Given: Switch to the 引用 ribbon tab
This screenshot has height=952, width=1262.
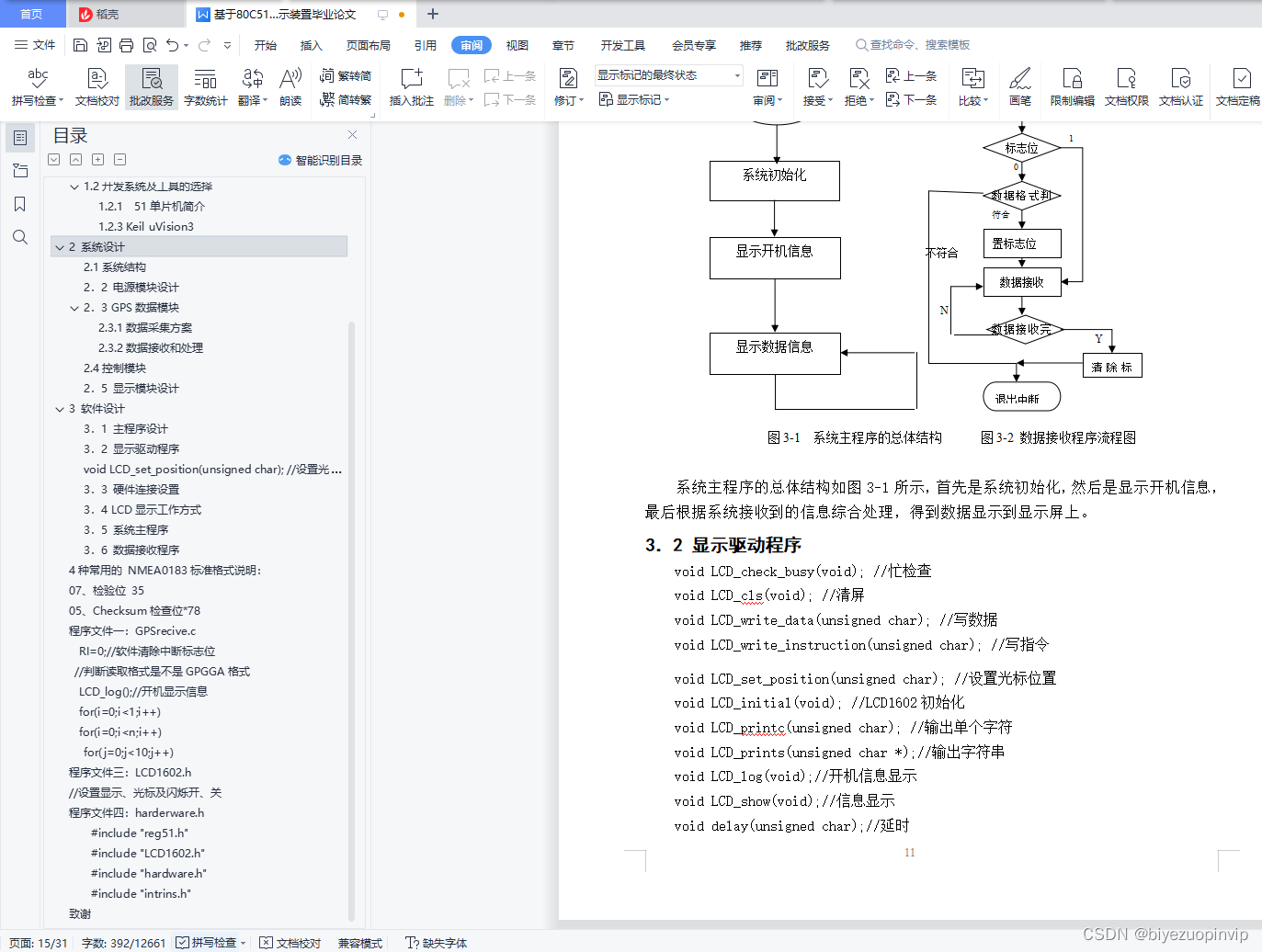Looking at the screenshot, I should point(426,45).
